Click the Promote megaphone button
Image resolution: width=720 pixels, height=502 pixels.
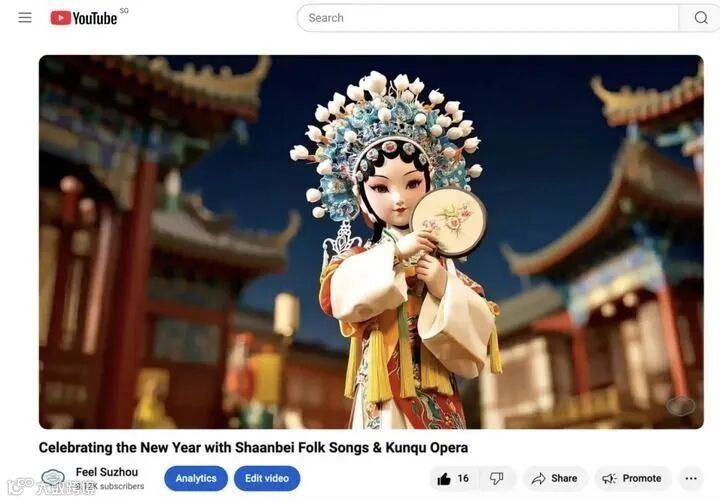point(632,479)
